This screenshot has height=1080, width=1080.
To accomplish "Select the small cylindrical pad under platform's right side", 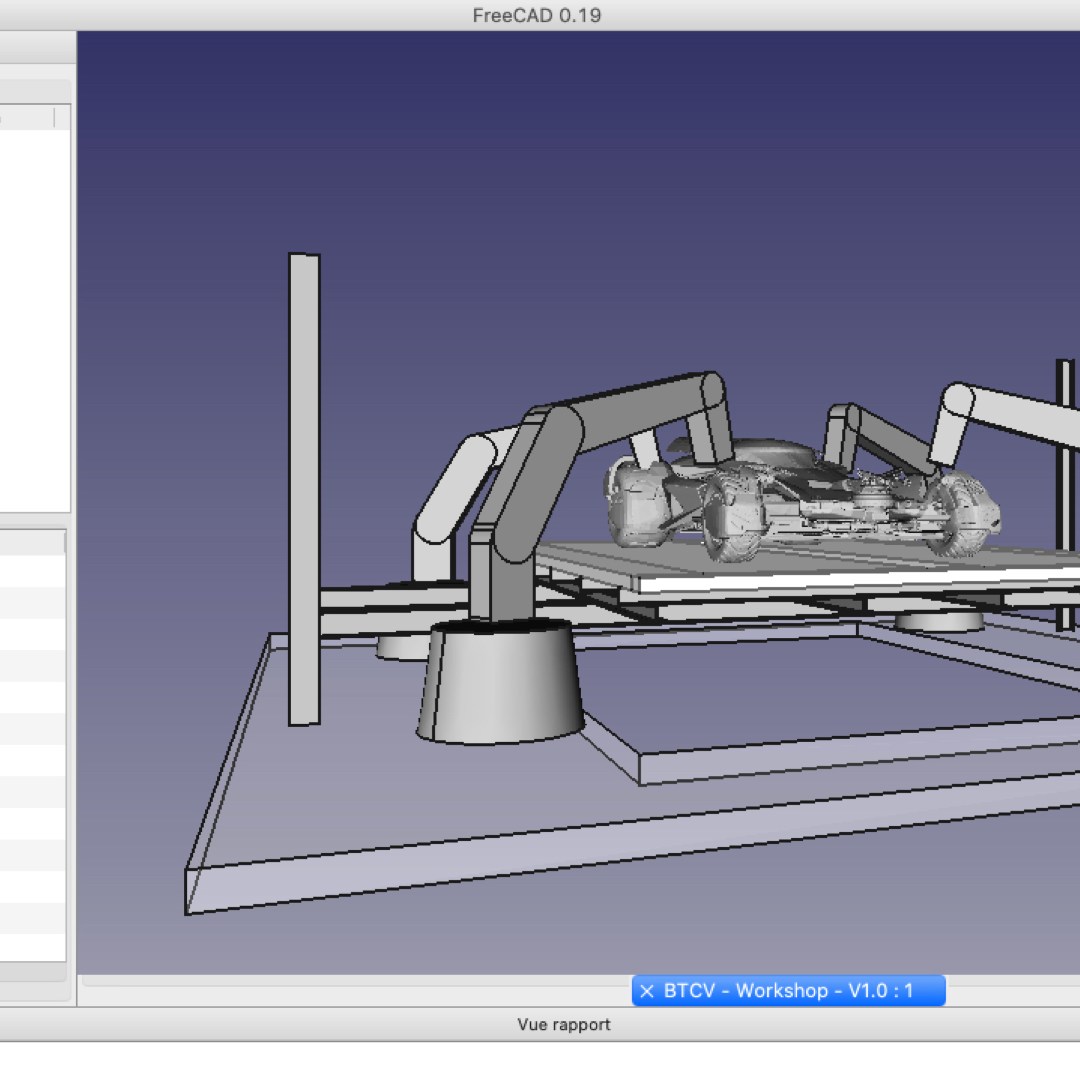I will tap(938, 622).
